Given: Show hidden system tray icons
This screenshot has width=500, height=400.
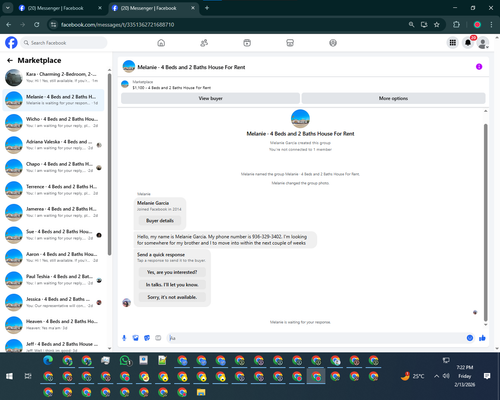Looking at the screenshot, I should tap(436, 376).
